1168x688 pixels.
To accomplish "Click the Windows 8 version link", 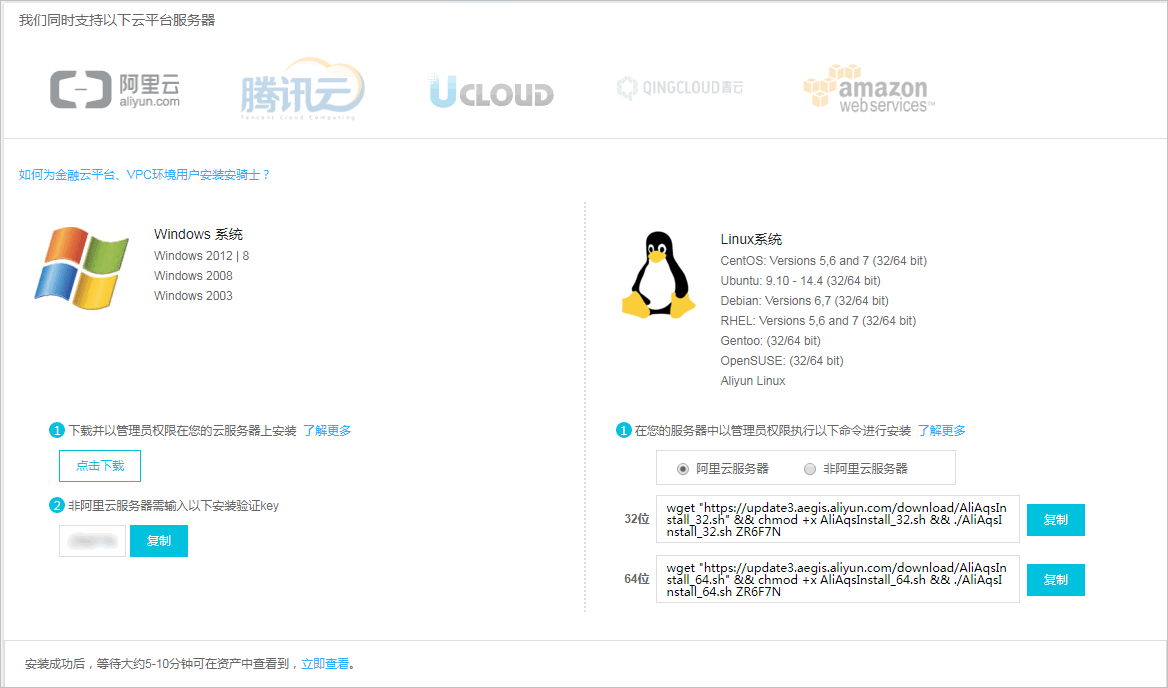I will click(246, 256).
